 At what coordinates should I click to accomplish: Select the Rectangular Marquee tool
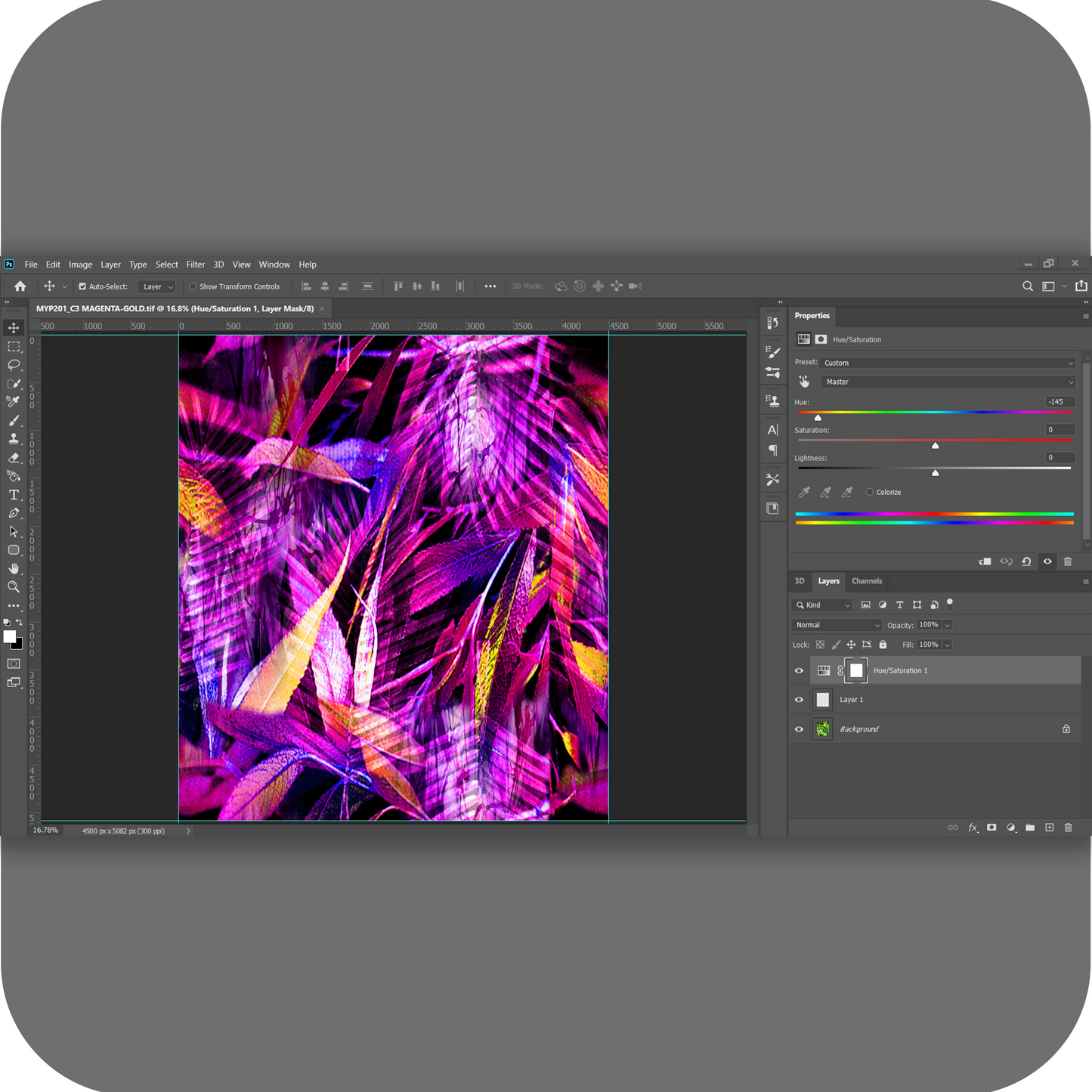pyautogui.click(x=14, y=347)
